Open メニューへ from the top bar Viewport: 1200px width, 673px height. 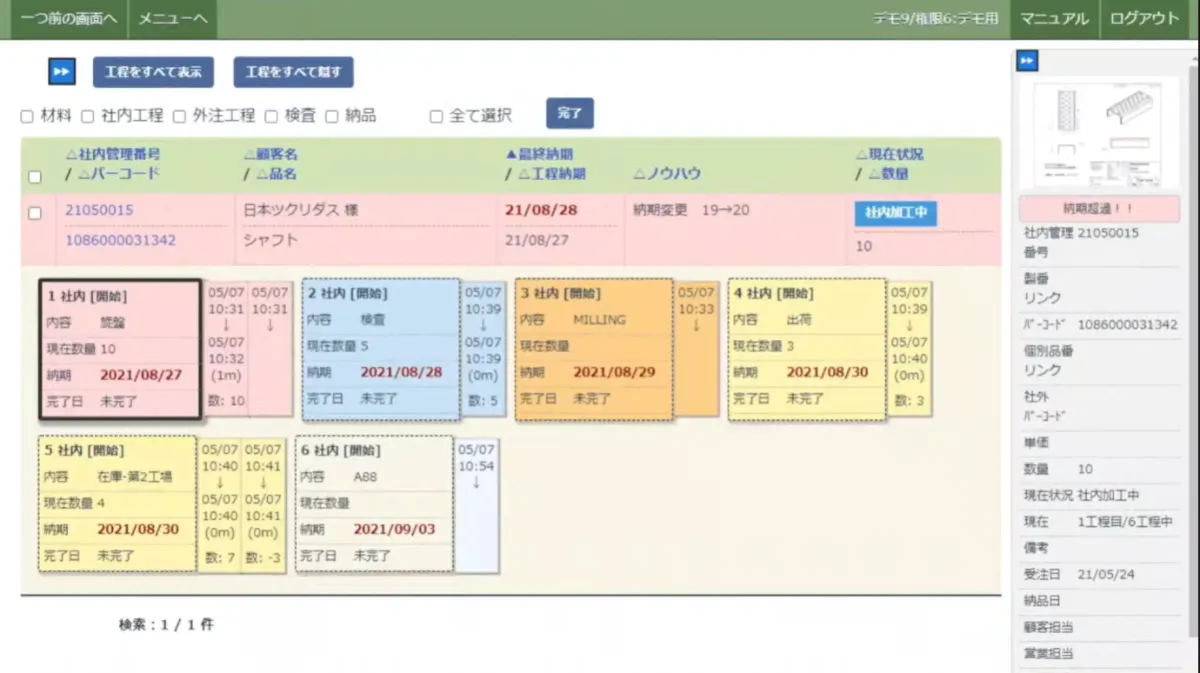tap(172, 18)
